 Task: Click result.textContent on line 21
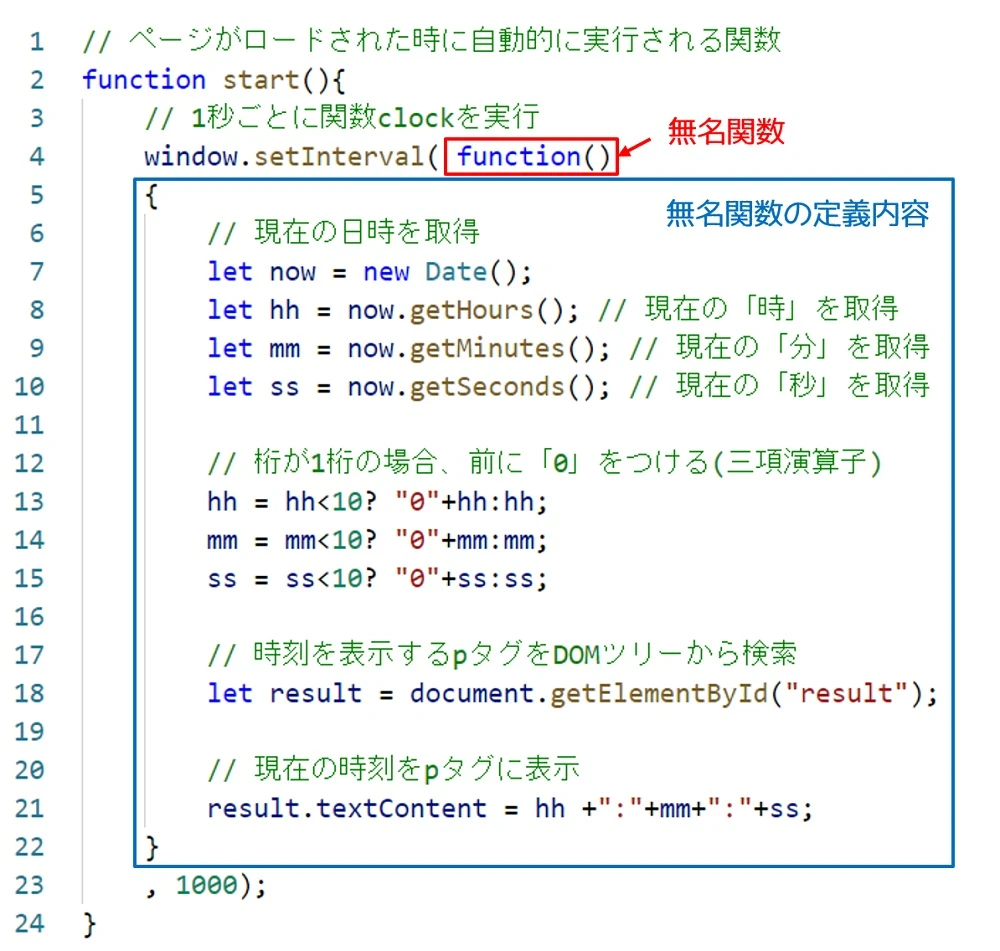(347, 809)
